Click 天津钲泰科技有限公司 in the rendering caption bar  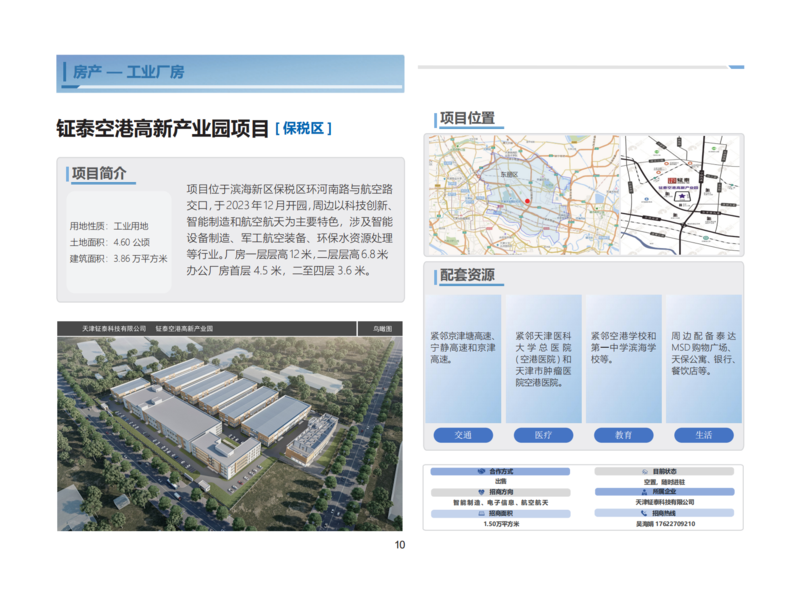tap(114, 329)
